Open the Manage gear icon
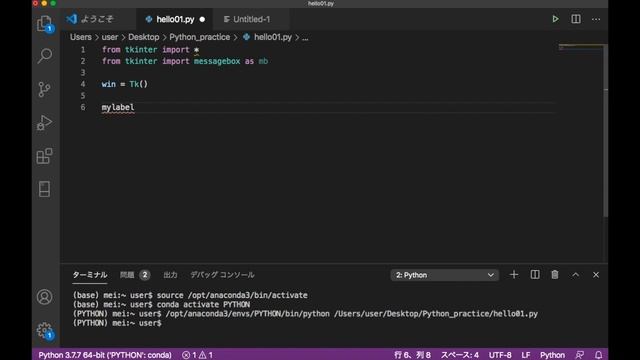 [44, 330]
